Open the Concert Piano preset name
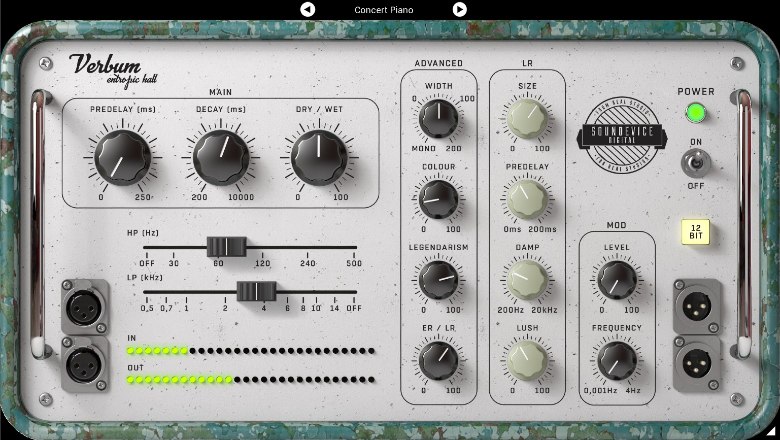This screenshot has width=780, height=440. tap(383, 10)
